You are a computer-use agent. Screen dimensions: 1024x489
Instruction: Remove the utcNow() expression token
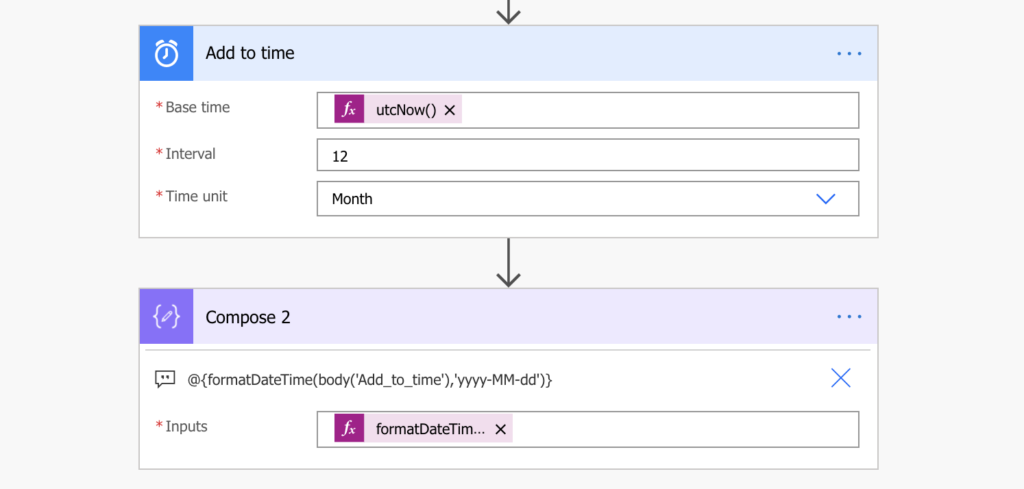tap(449, 110)
